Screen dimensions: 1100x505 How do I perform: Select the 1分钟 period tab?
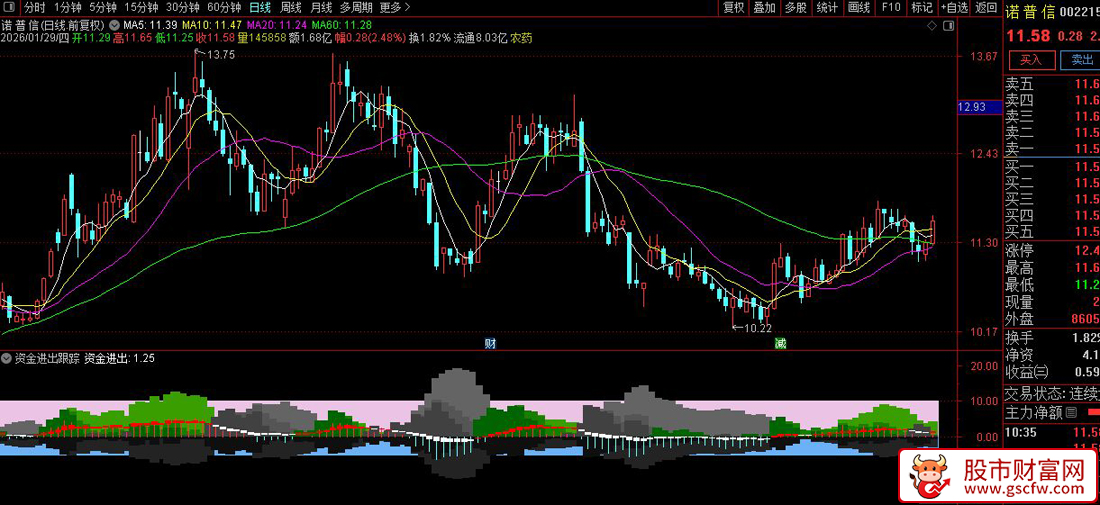pyautogui.click(x=67, y=8)
